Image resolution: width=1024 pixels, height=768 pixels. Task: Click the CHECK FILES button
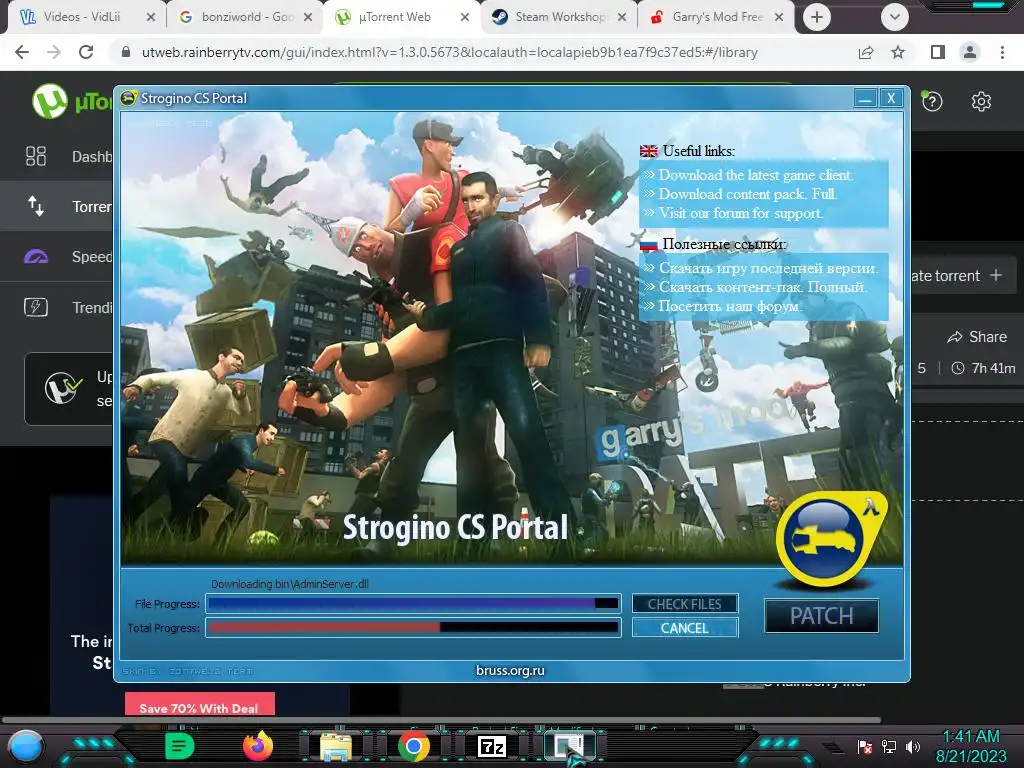(x=684, y=604)
